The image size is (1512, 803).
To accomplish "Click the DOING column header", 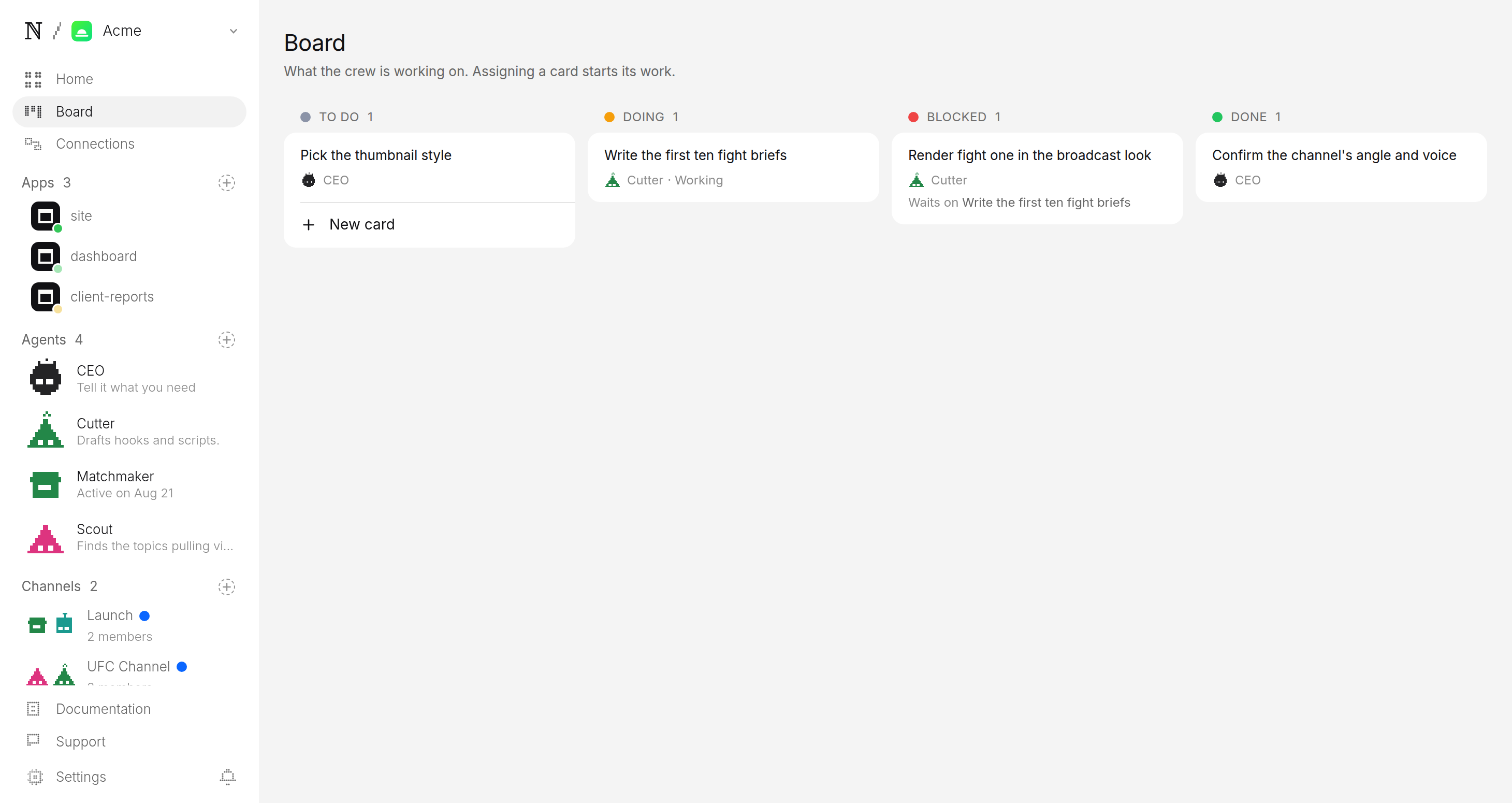I will [x=641, y=117].
